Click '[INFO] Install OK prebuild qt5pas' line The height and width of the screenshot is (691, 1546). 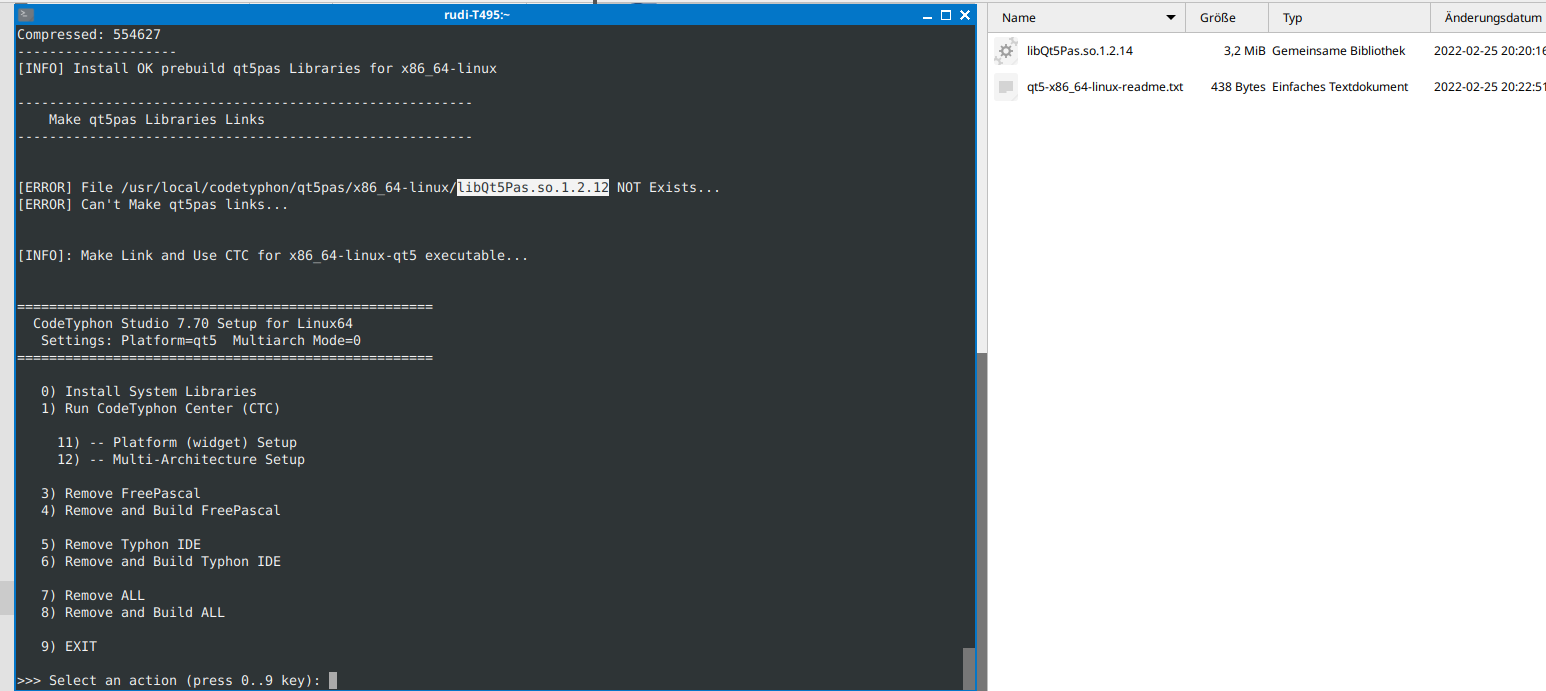point(257,68)
